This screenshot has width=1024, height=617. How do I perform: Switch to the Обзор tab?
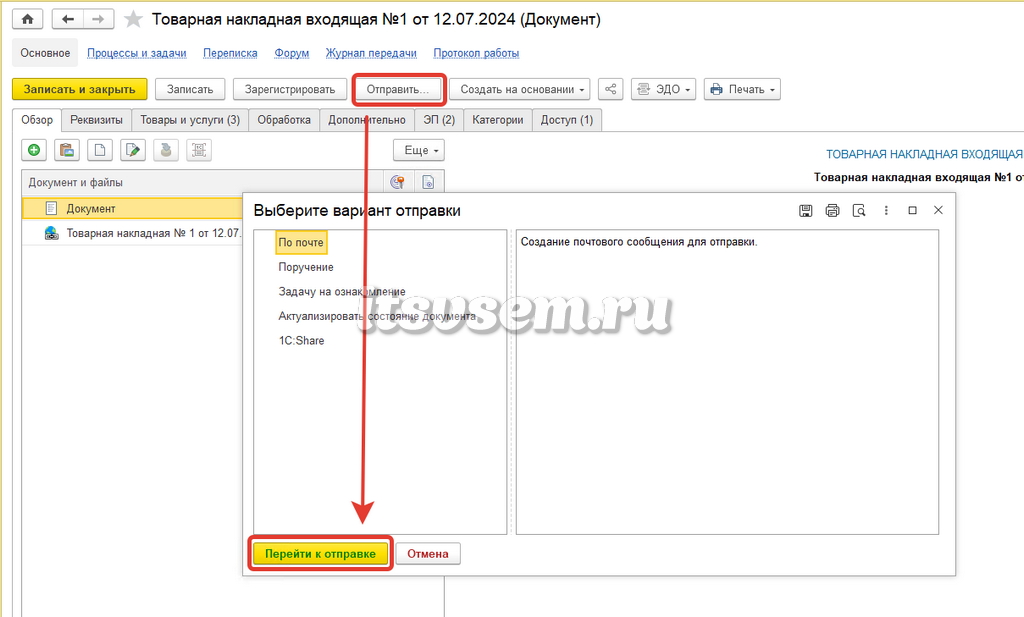(37, 120)
